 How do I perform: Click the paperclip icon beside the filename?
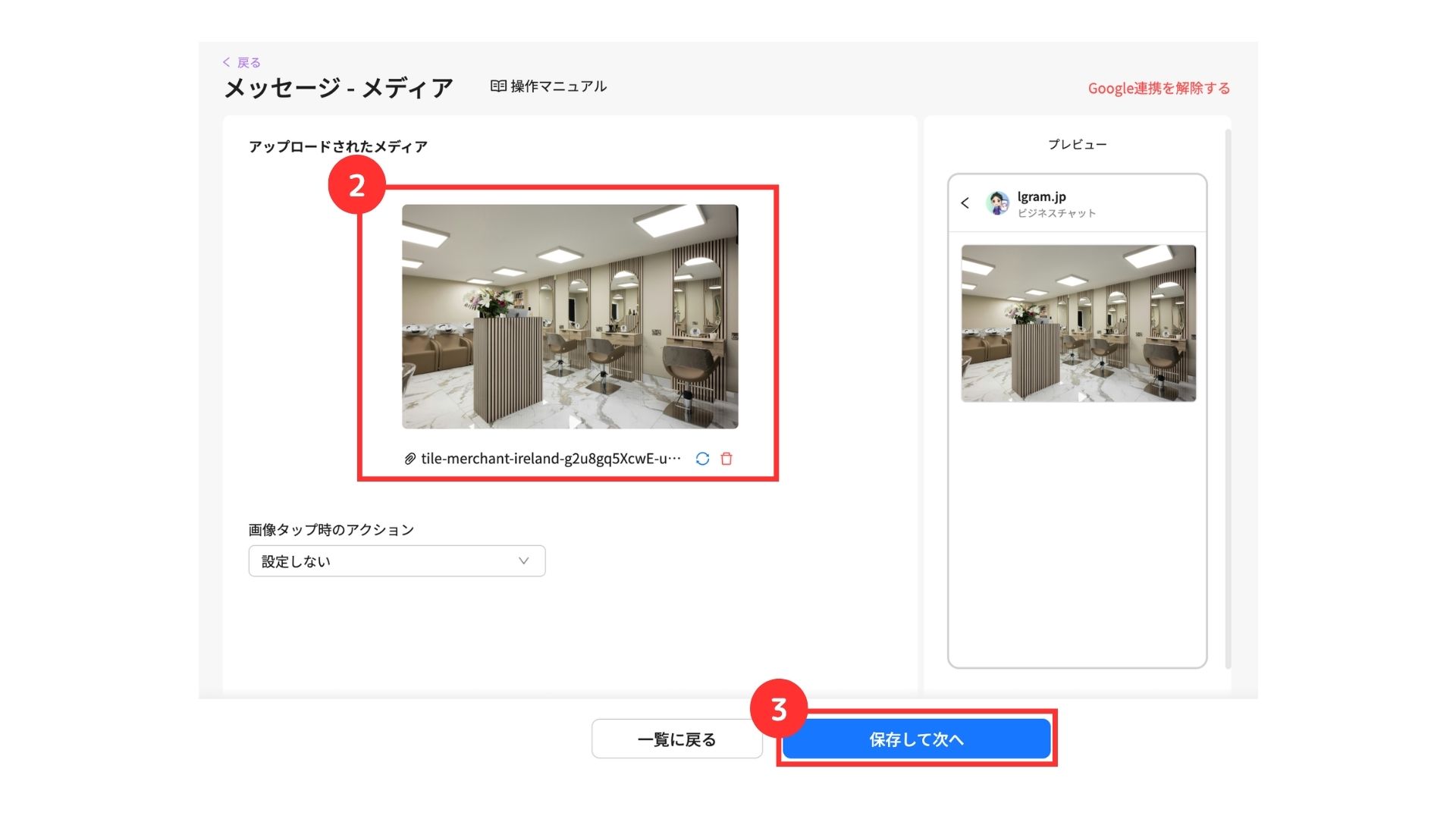(x=409, y=459)
